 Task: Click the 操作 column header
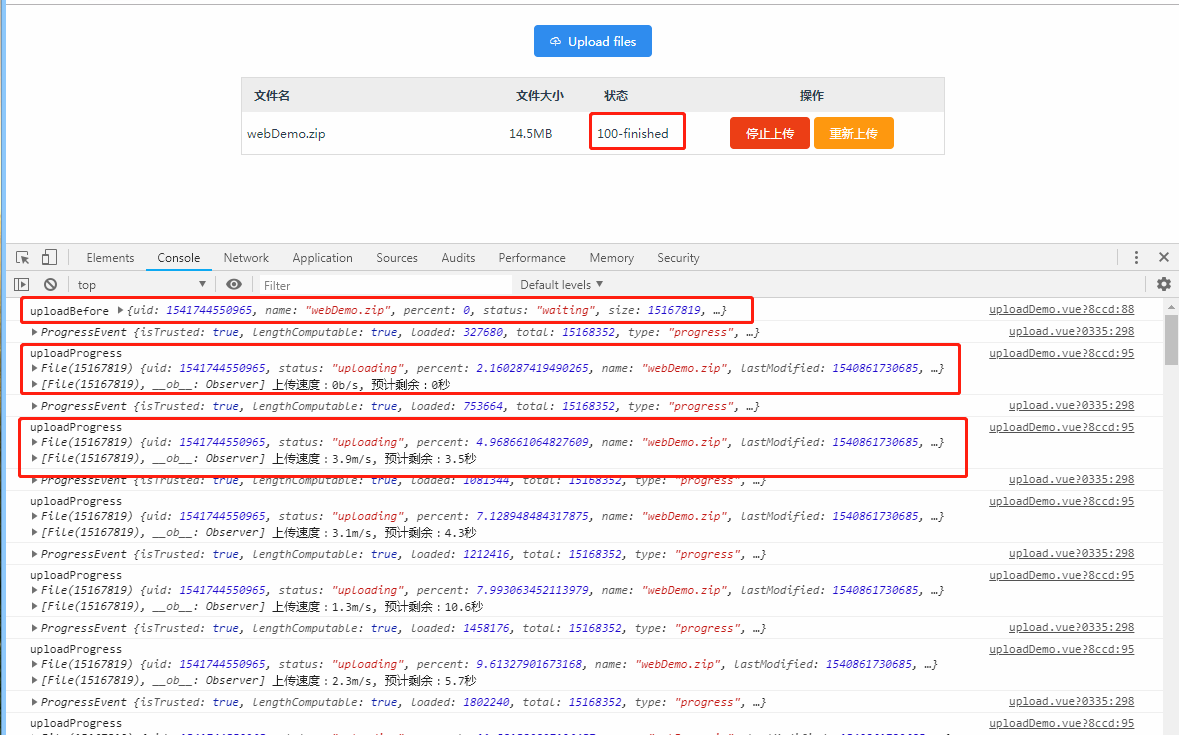pyautogui.click(x=811, y=95)
